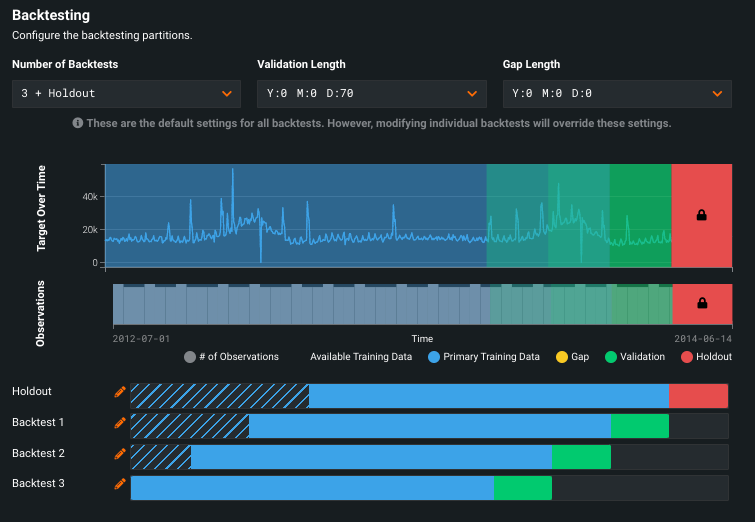
Task: Edit Backtest 1 using its pencil icon
Action: [x=120, y=423]
